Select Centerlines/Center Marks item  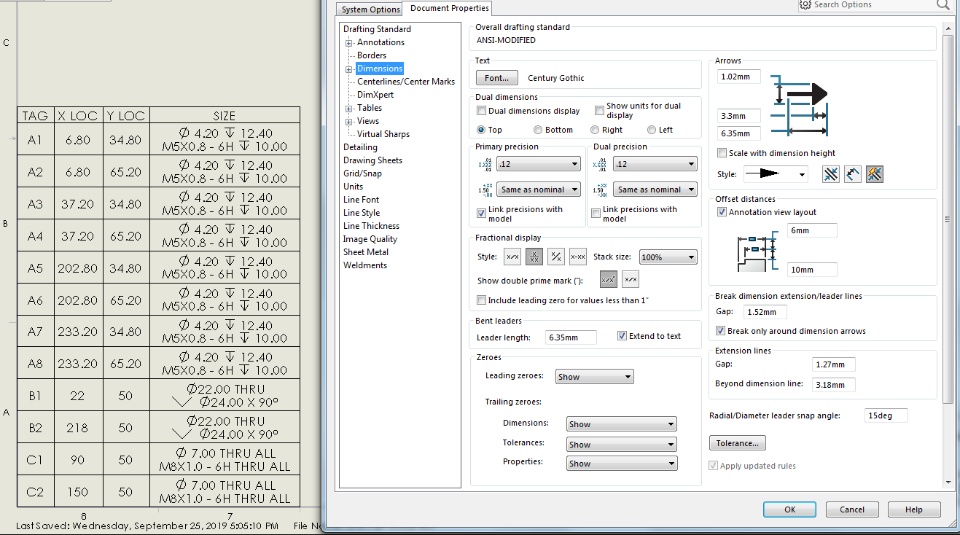(406, 81)
